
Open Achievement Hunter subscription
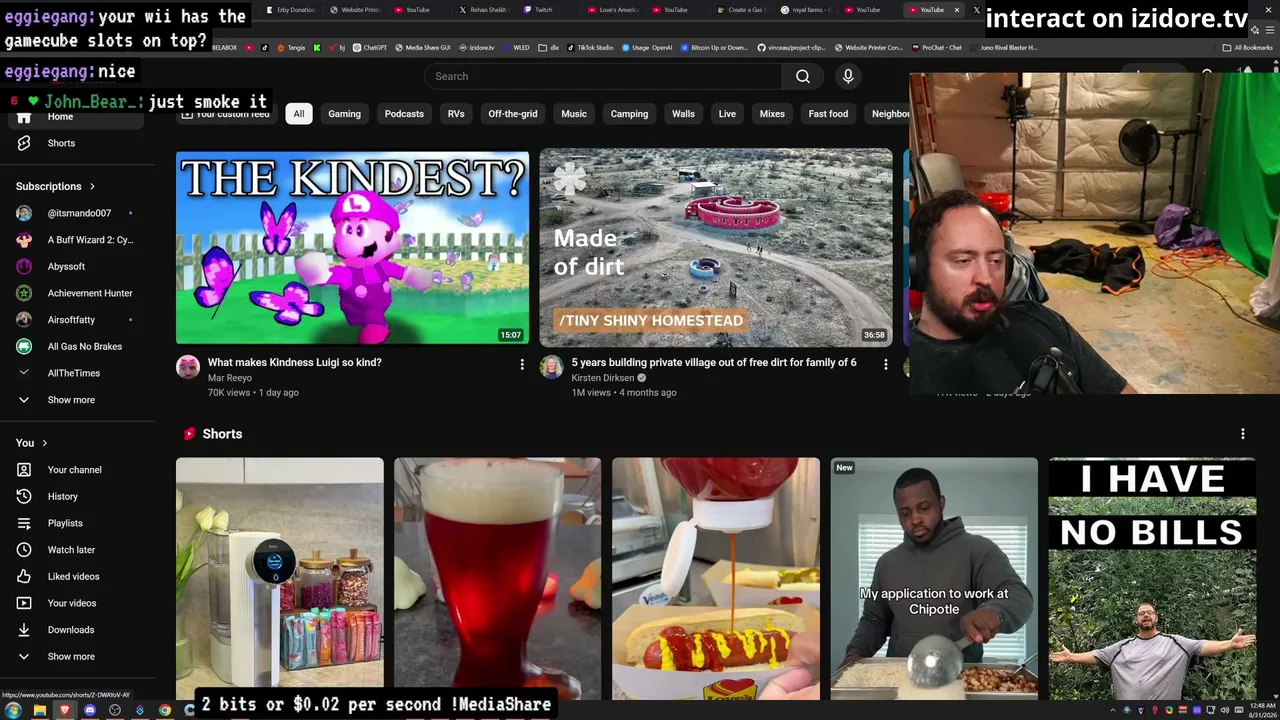pyautogui.click(x=76, y=293)
